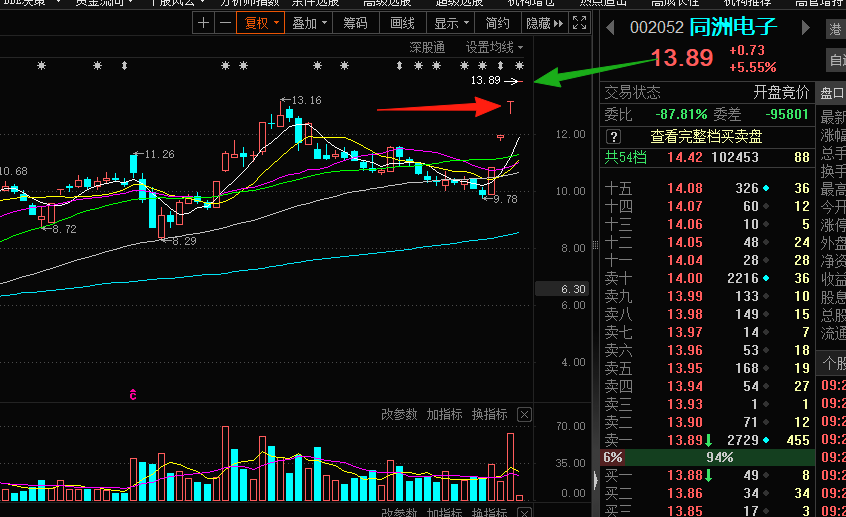The image size is (846, 517).
Task: Click the +5.55% change percentage
Action: click(753, 67)
